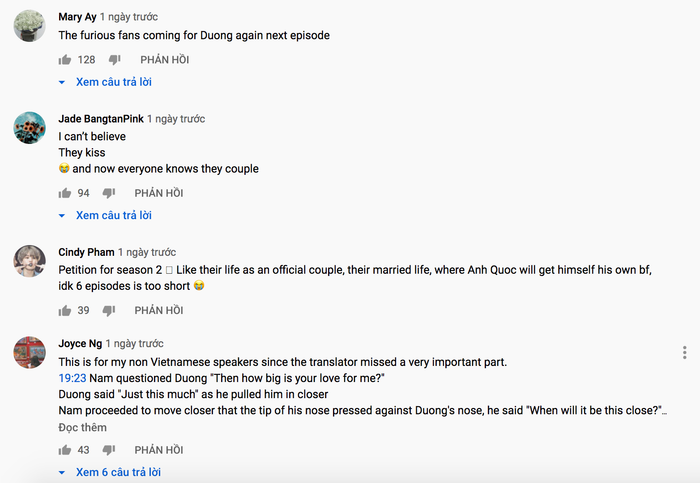The image size is (700, 483).
Task: Like Joyce Ng's translation comment
Action: pos(64,450)
